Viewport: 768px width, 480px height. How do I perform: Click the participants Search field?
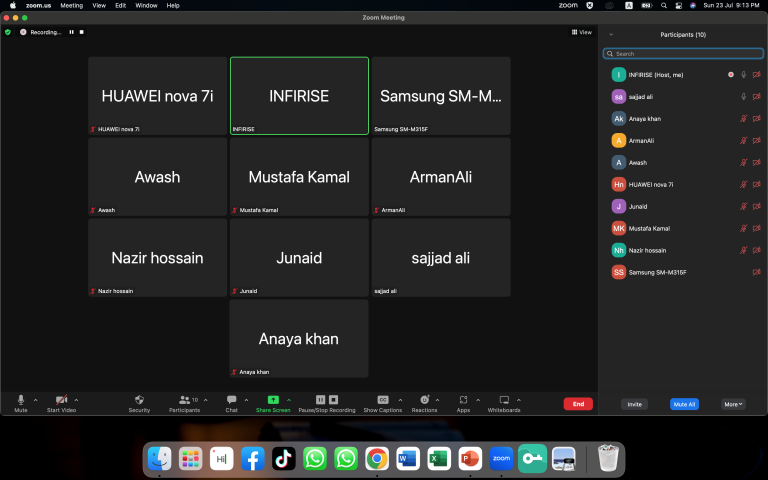[x=683, y=53]
